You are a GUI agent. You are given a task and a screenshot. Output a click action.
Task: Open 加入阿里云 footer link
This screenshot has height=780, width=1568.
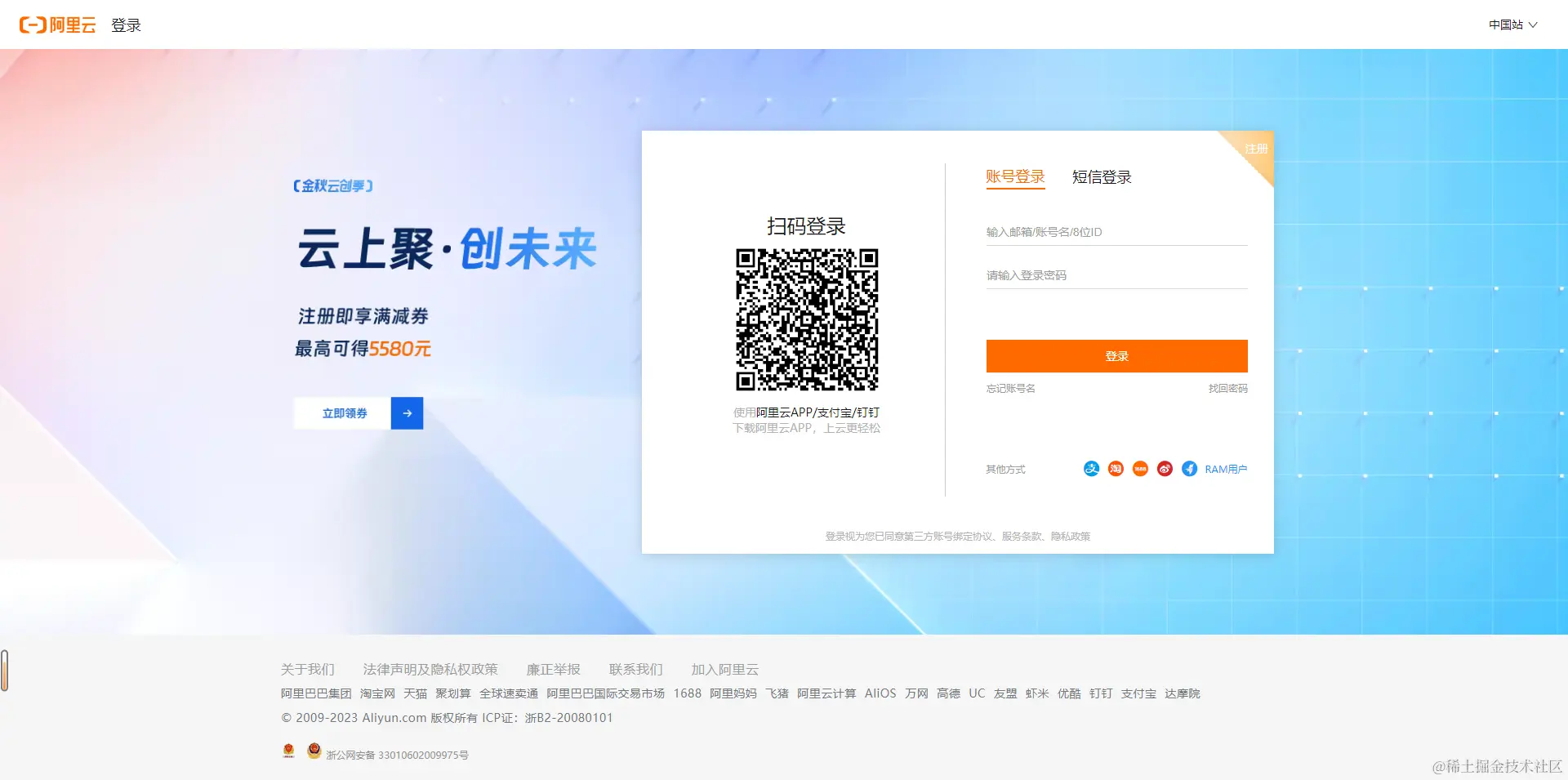(725, 670)
